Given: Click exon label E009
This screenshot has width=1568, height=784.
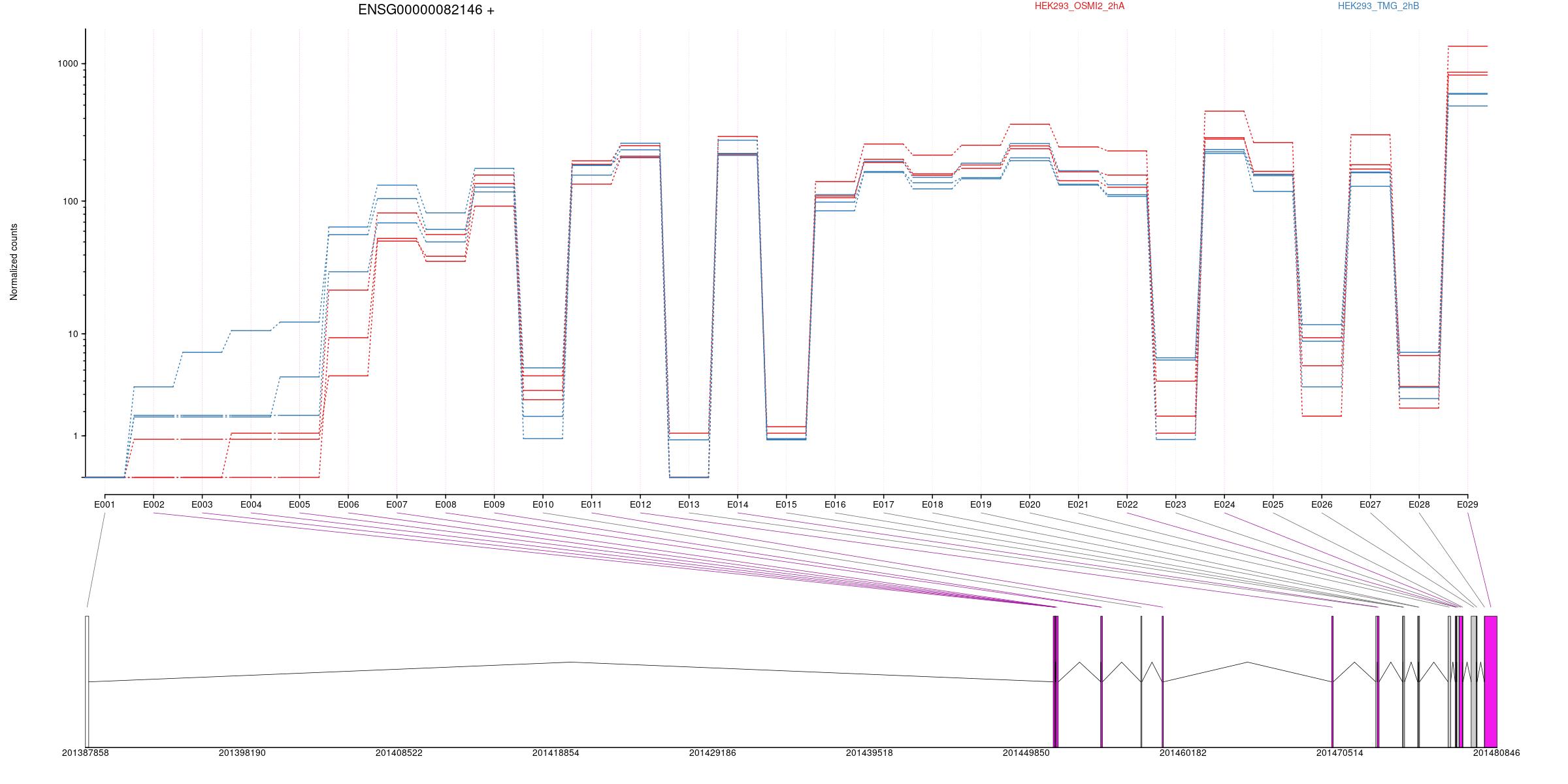Looking at the screenshot, I should 494,504.
